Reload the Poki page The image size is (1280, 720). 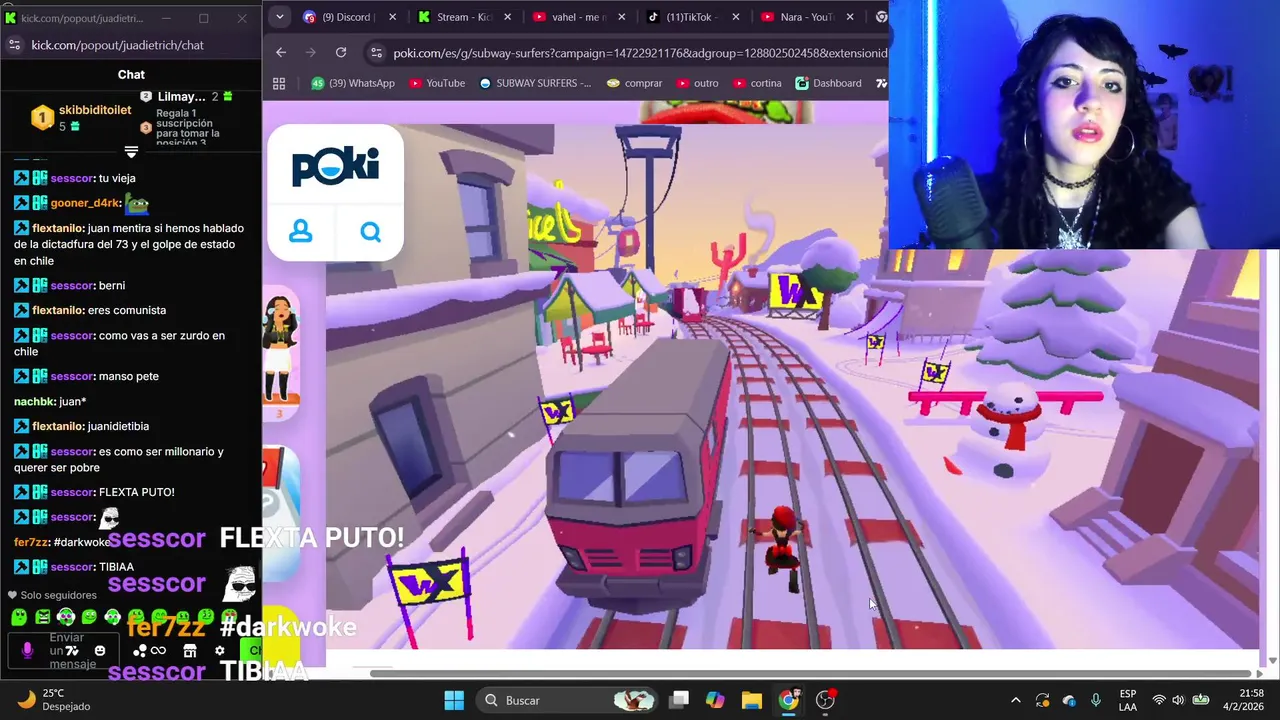click(341, 52)
